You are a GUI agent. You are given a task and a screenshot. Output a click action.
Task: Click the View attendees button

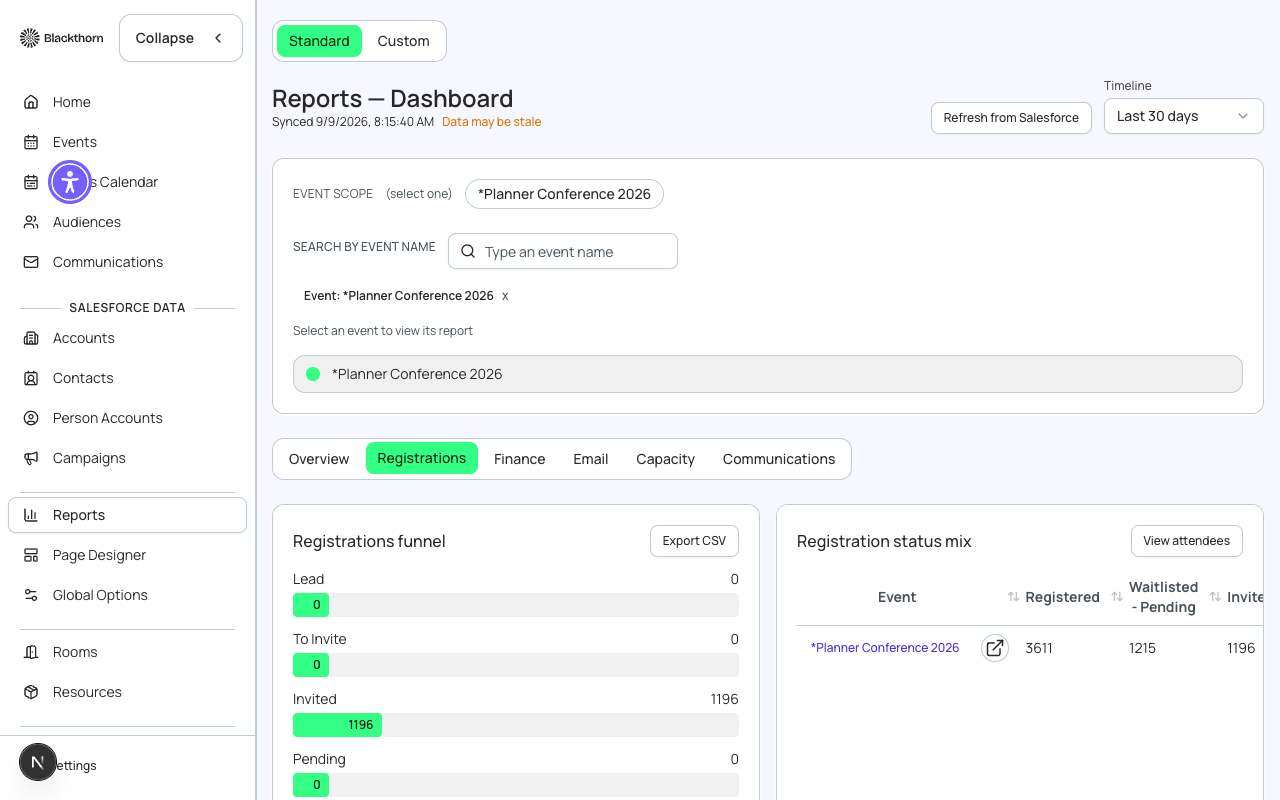(1186, 541)
